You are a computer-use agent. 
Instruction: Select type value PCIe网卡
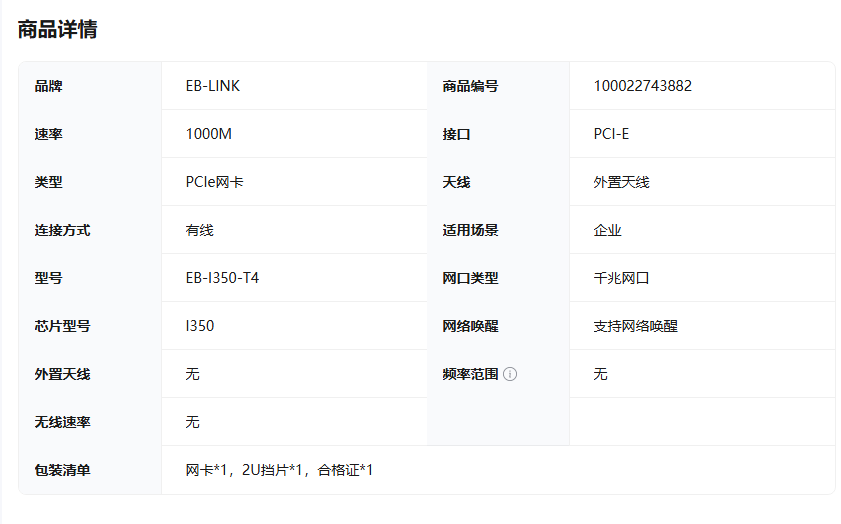tap(215, 182)
